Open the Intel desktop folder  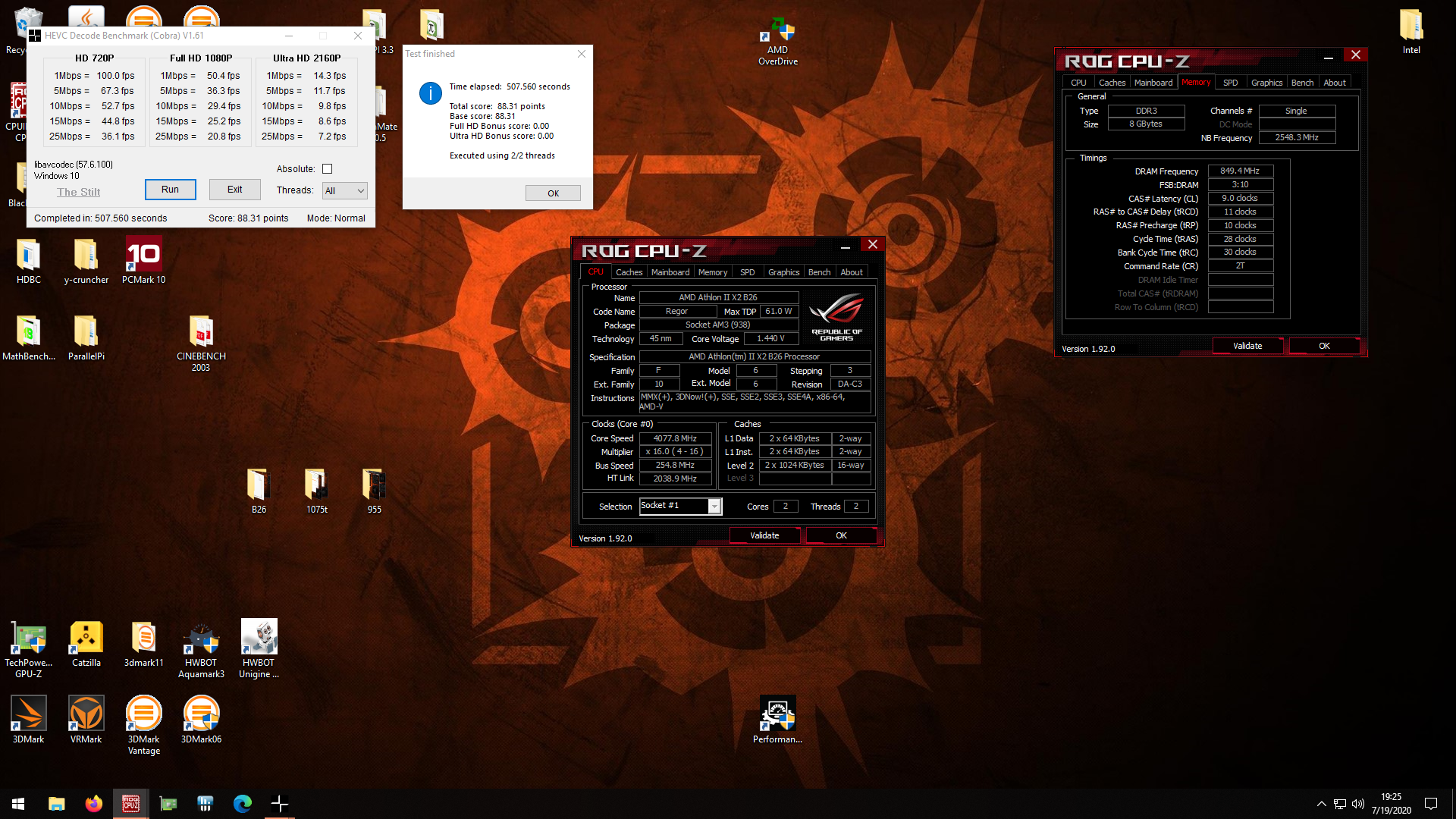tap(1411, 32)
